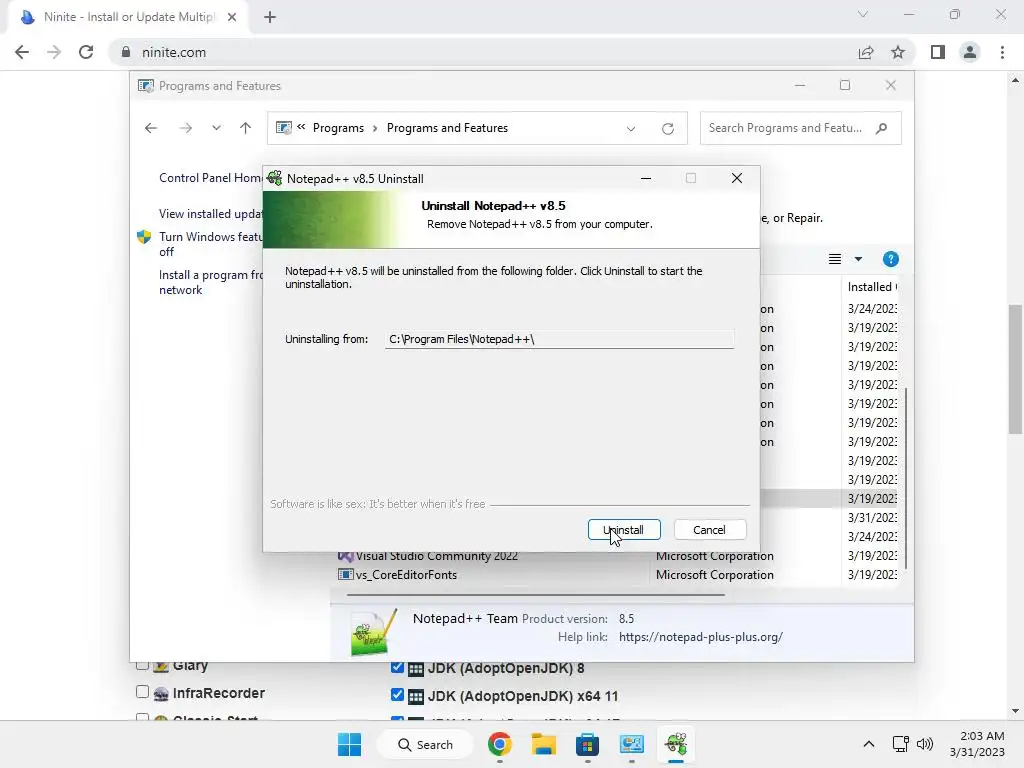Click the programs list horizontal scrollbar
Screen dimensions: 1024x768
[x=536, y=595]
